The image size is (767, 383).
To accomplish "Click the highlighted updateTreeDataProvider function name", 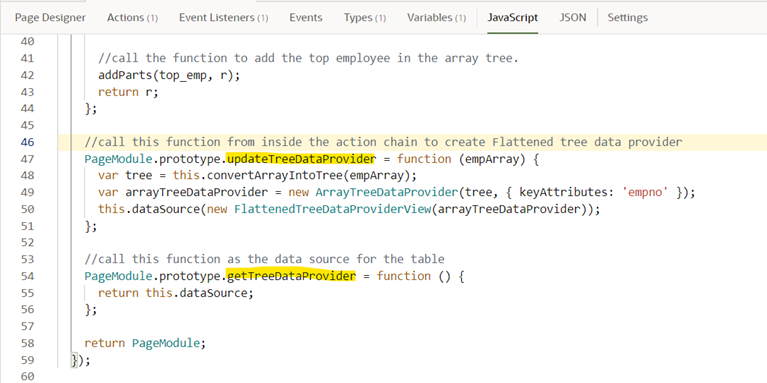I will coord(301,159).
